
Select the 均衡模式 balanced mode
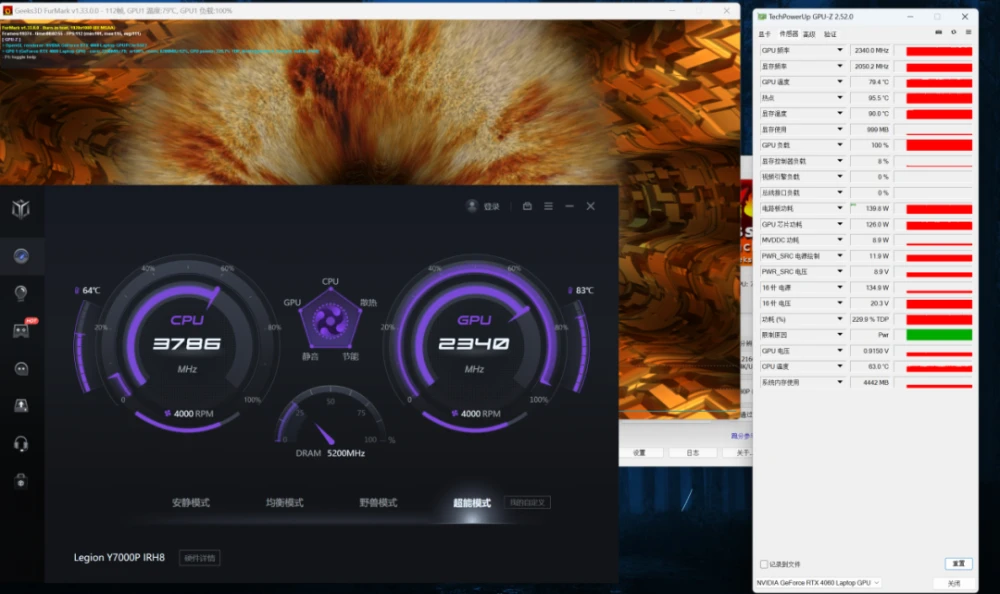tap(284, 503)
